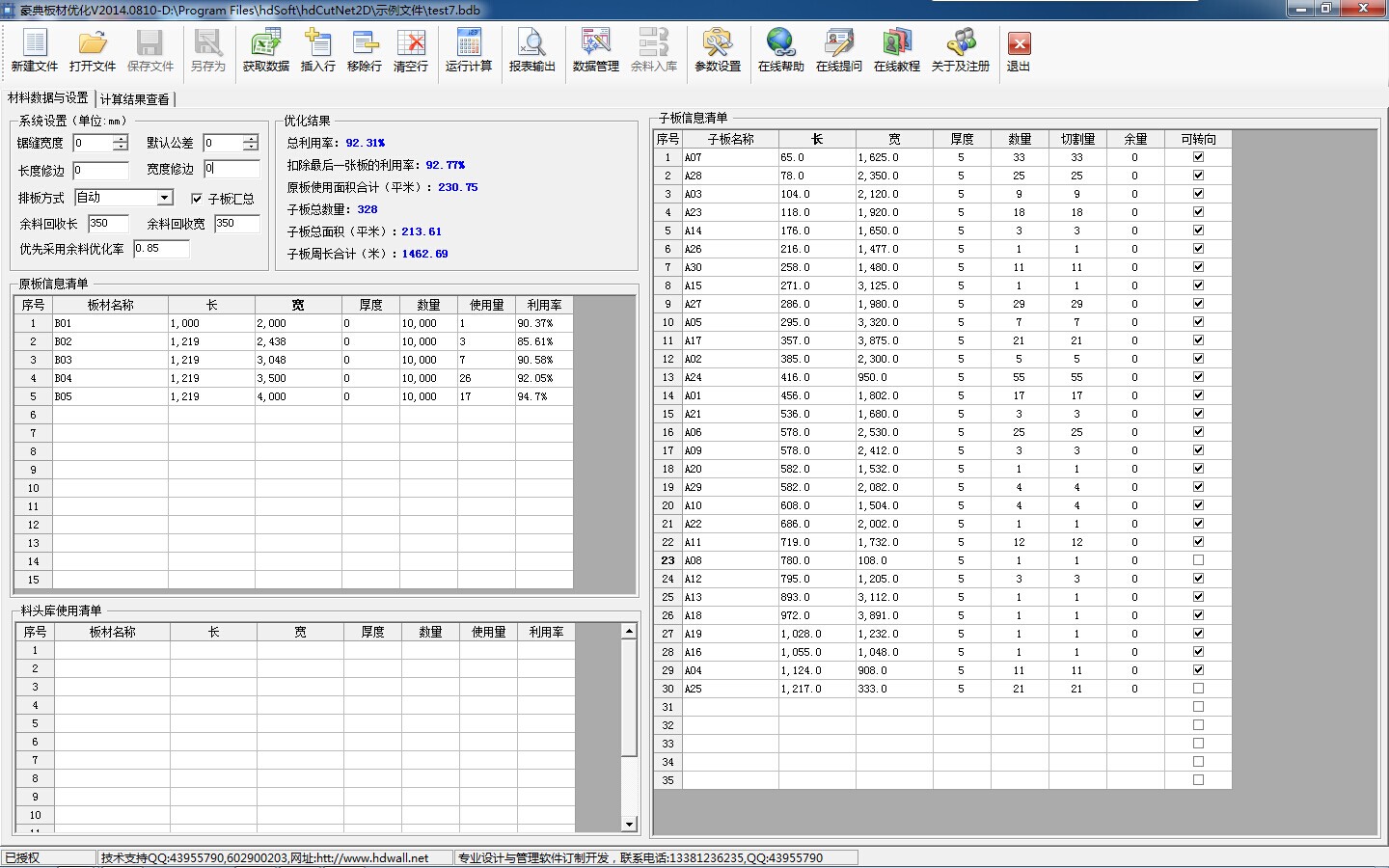Switch to the 计算结果查看 tab
Viewport: 1389px width, 868px height.
point(135,99)
